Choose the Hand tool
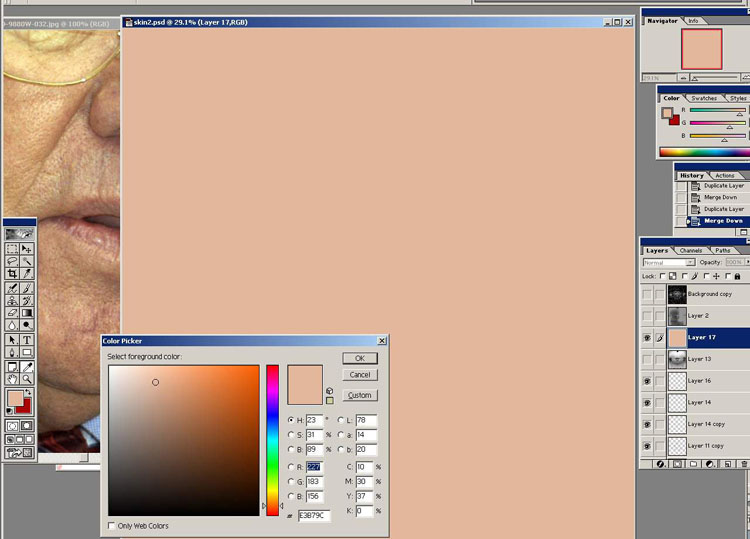 tap(12, 378)
